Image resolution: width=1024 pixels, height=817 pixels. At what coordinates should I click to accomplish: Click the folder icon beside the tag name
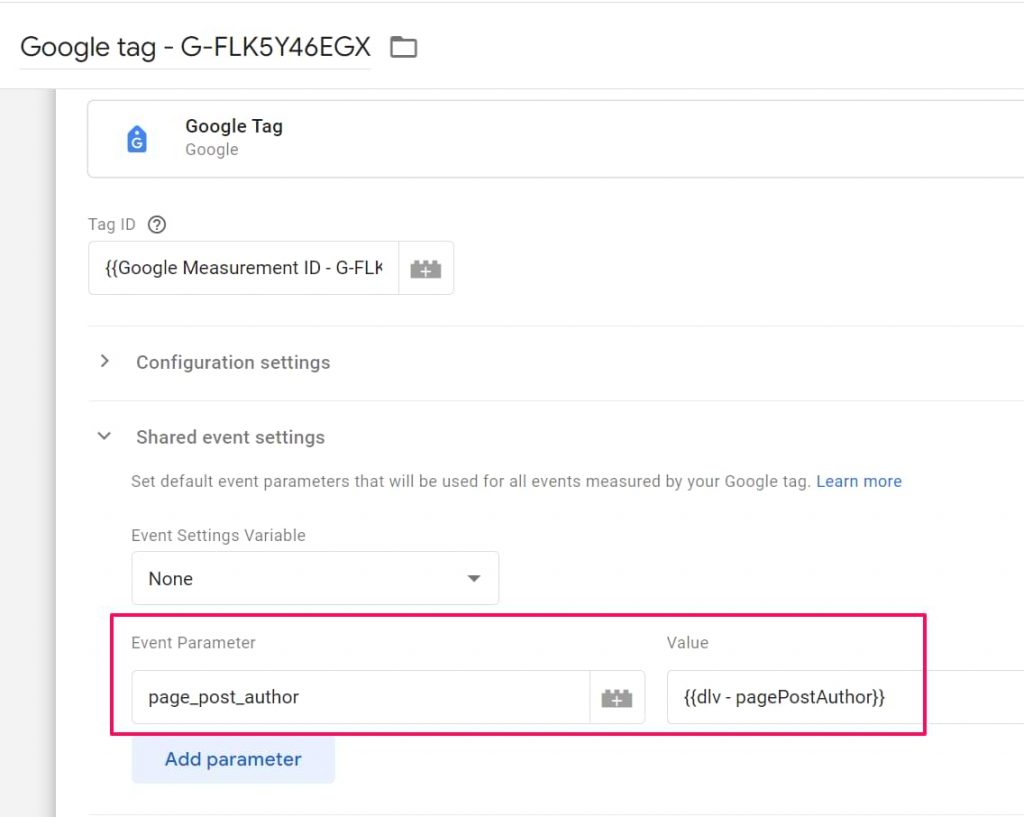click(x=403, y=47)
